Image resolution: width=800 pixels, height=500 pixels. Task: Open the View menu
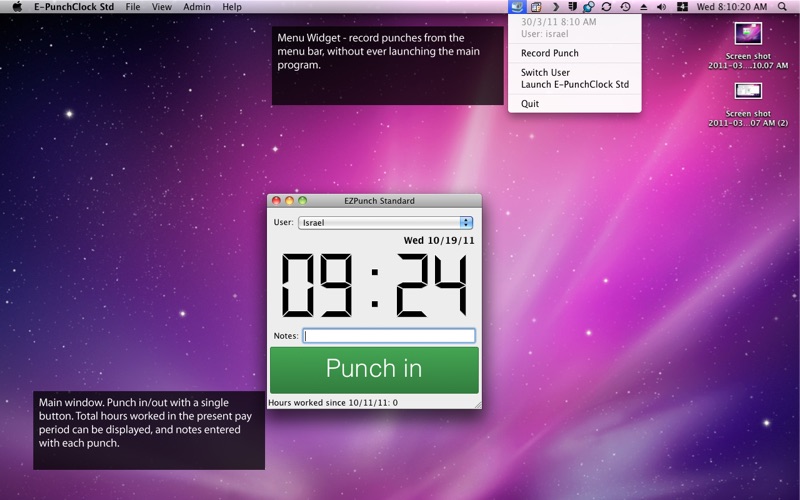click(x=162, y=7)
